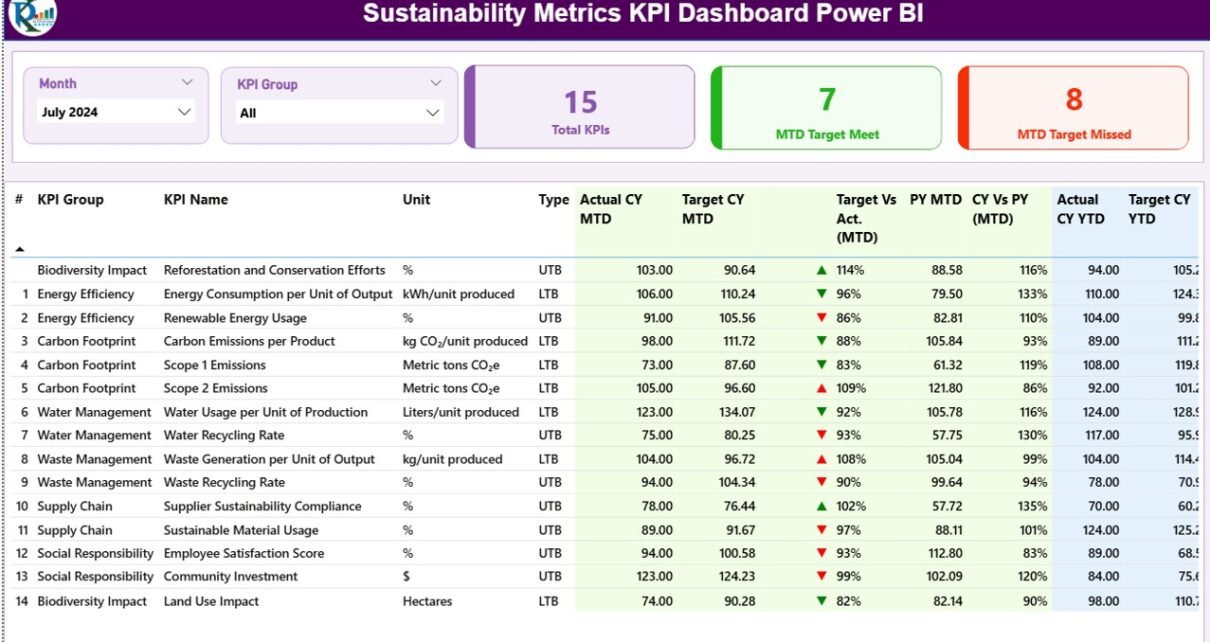Click green down arrow in Scope 1 Emissions row
Image resolution: width=1210 pixels, height=642 pixels.
pos(821,365)
